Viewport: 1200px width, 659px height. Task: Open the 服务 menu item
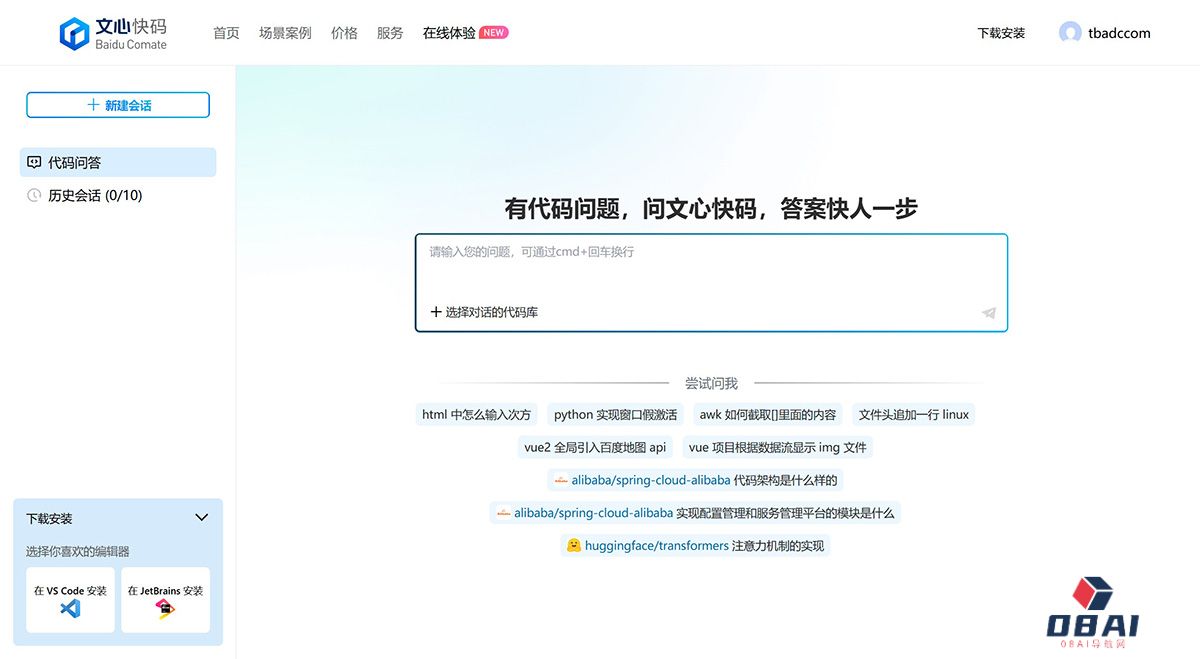(390, 32)
